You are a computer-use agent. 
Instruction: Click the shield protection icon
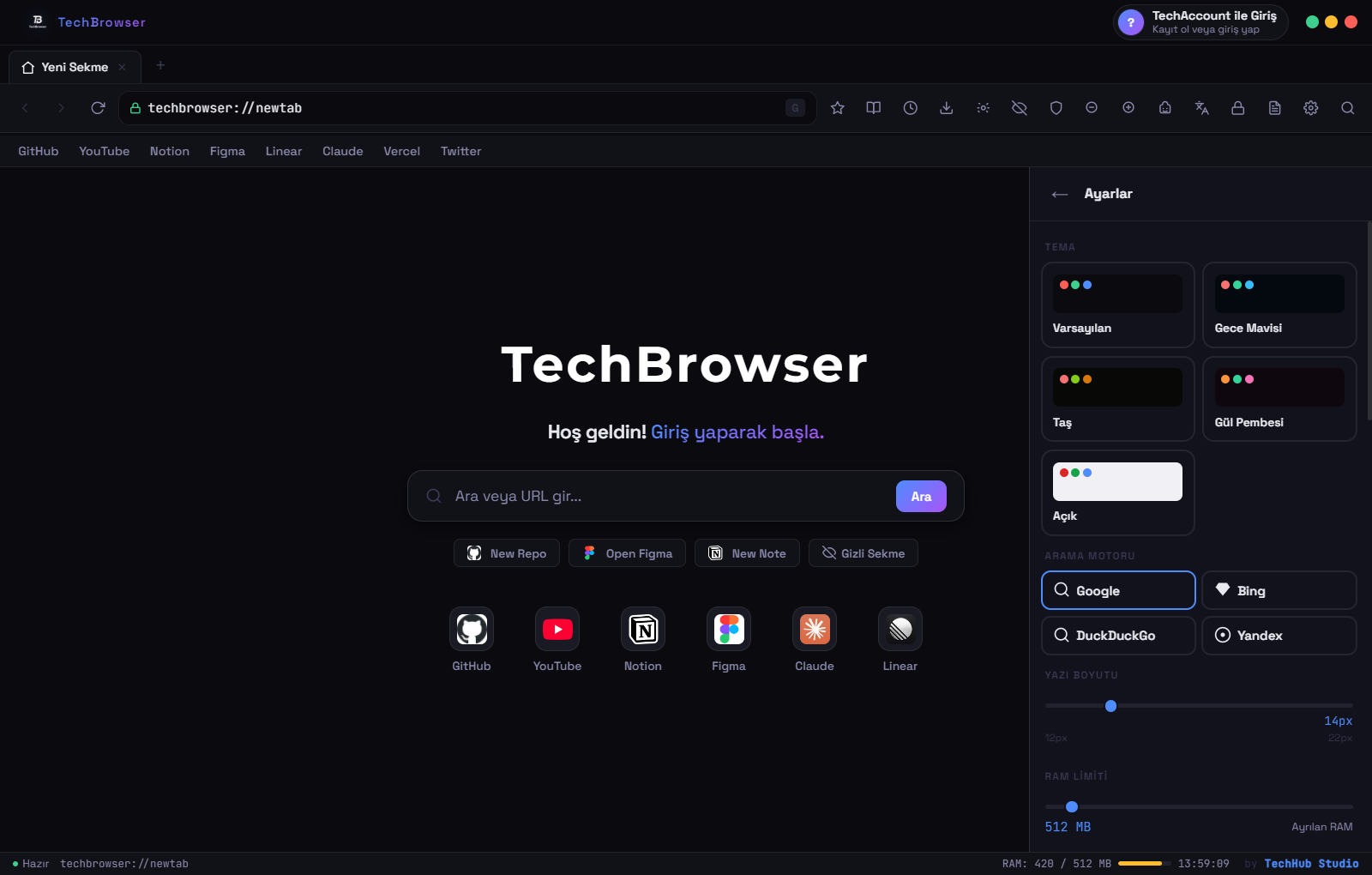pyautogui.click(x=1056, y=108)
